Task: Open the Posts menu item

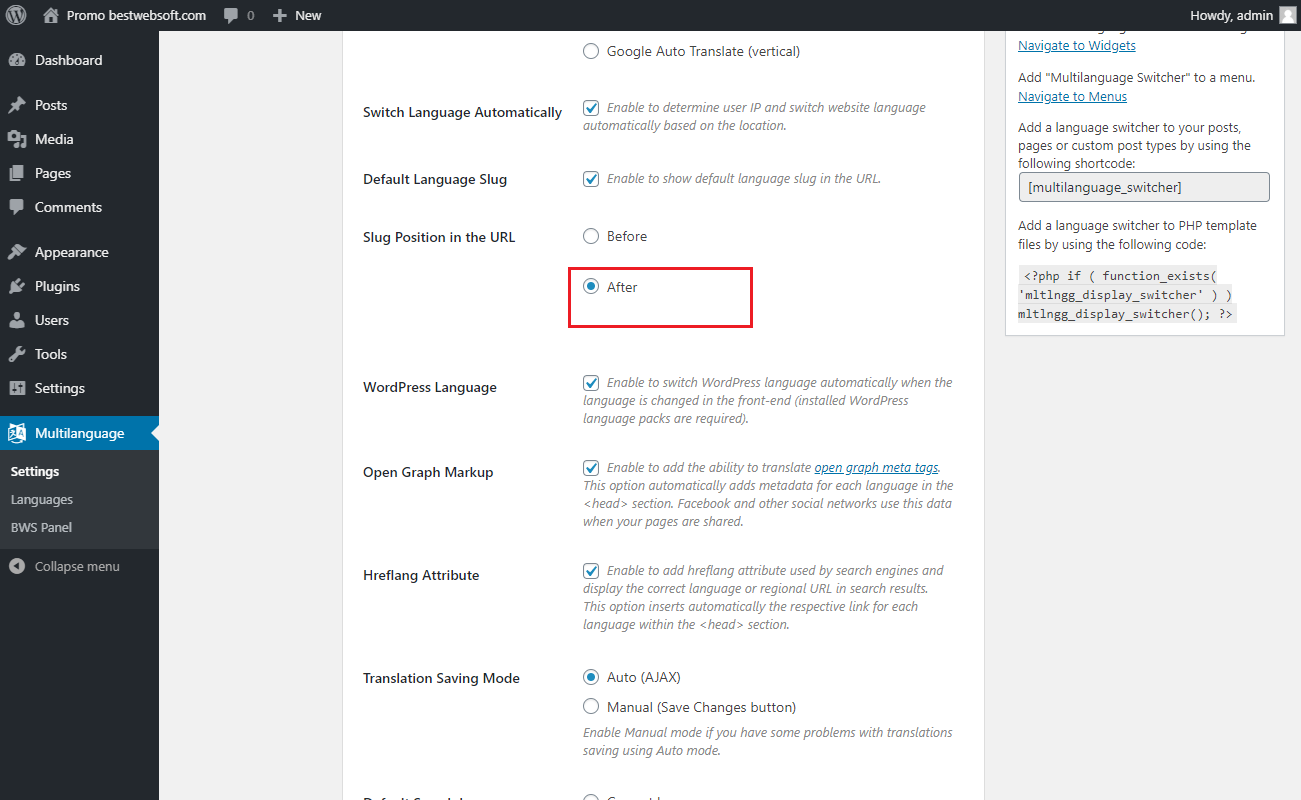Action: click(x=79, y=105)
